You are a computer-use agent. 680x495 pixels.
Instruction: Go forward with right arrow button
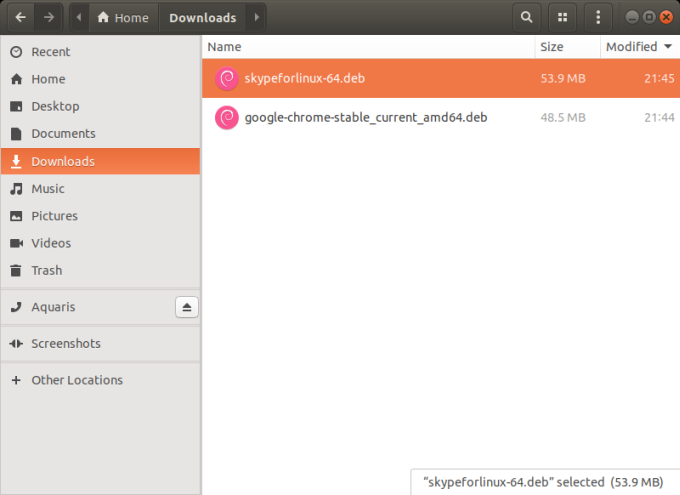(48, 17)
